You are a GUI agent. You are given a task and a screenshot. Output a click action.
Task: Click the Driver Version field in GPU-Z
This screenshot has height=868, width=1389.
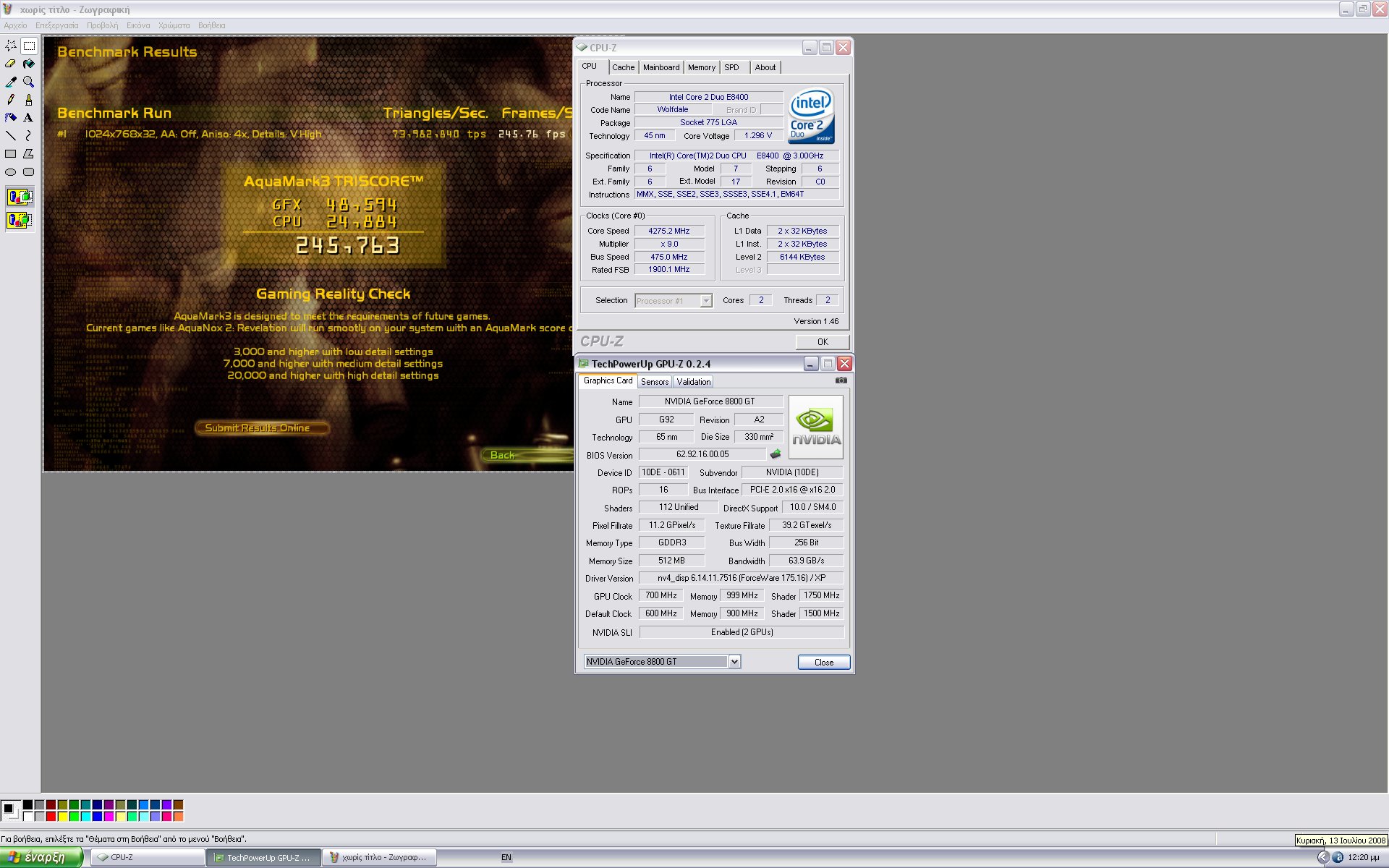tap(741, 578)
